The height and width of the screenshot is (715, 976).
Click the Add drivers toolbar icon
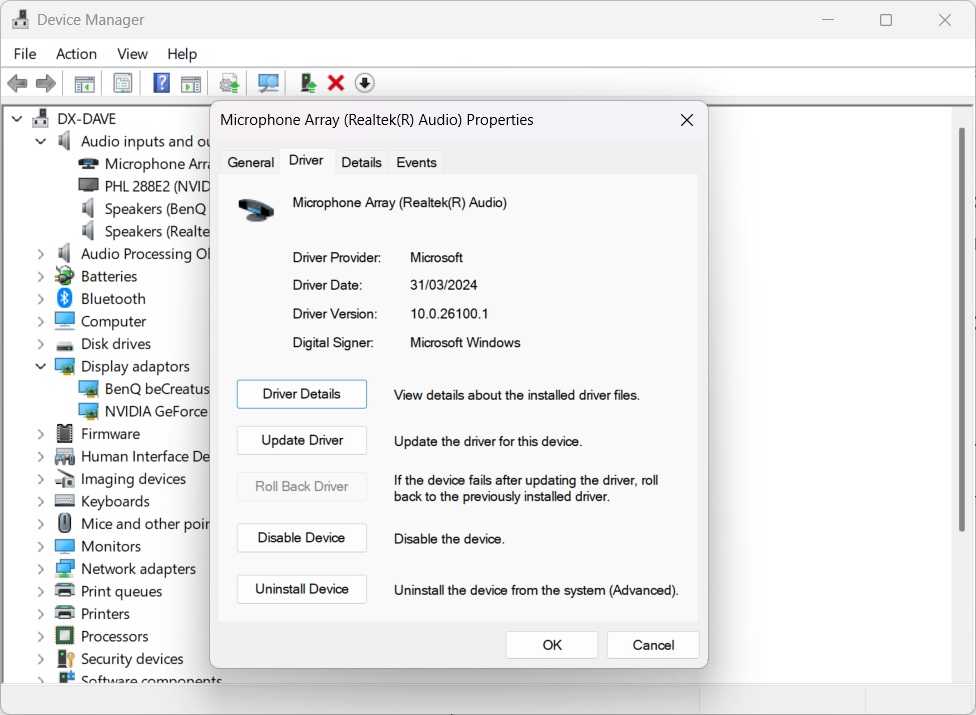pos(308,83)
